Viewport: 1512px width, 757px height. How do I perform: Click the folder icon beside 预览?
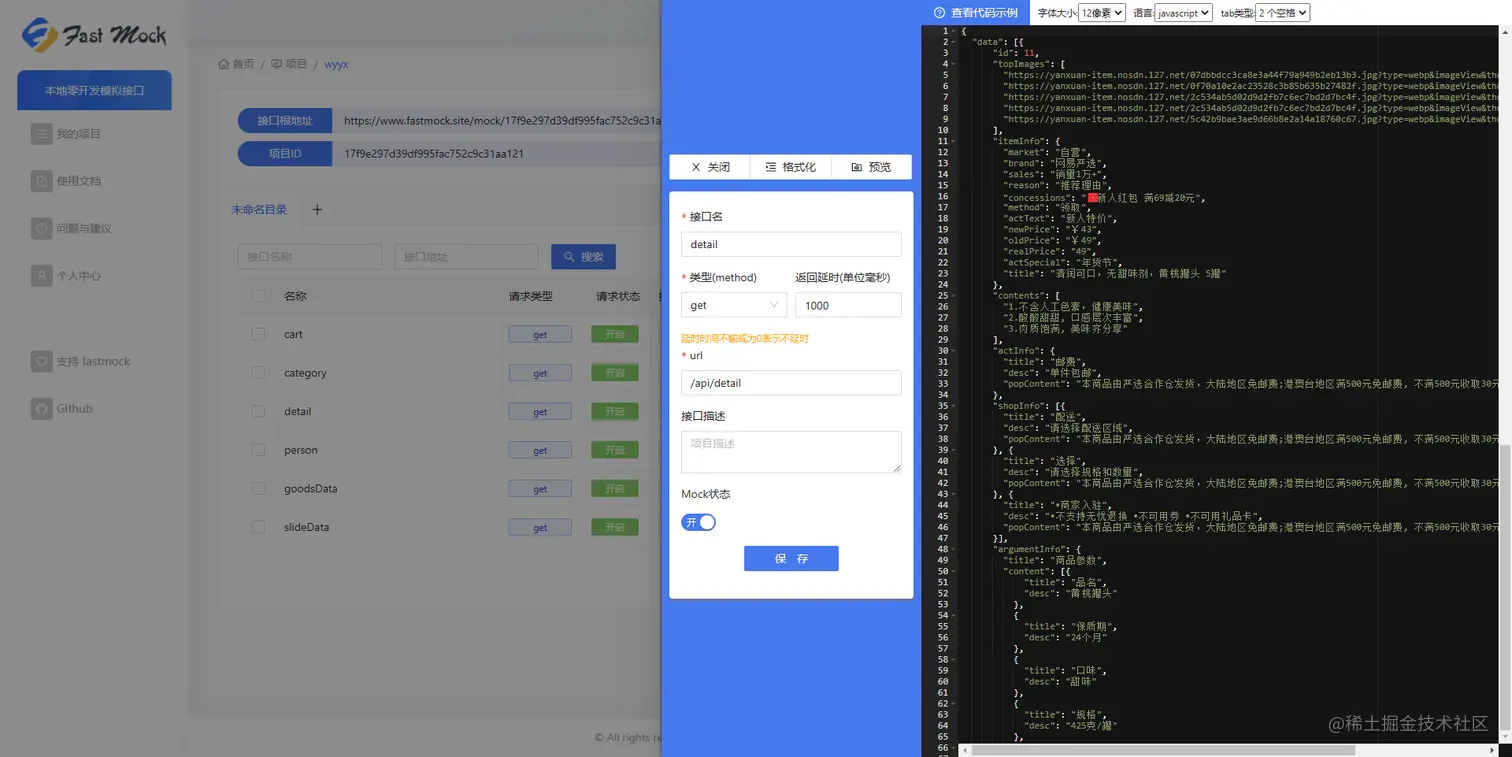857,167
